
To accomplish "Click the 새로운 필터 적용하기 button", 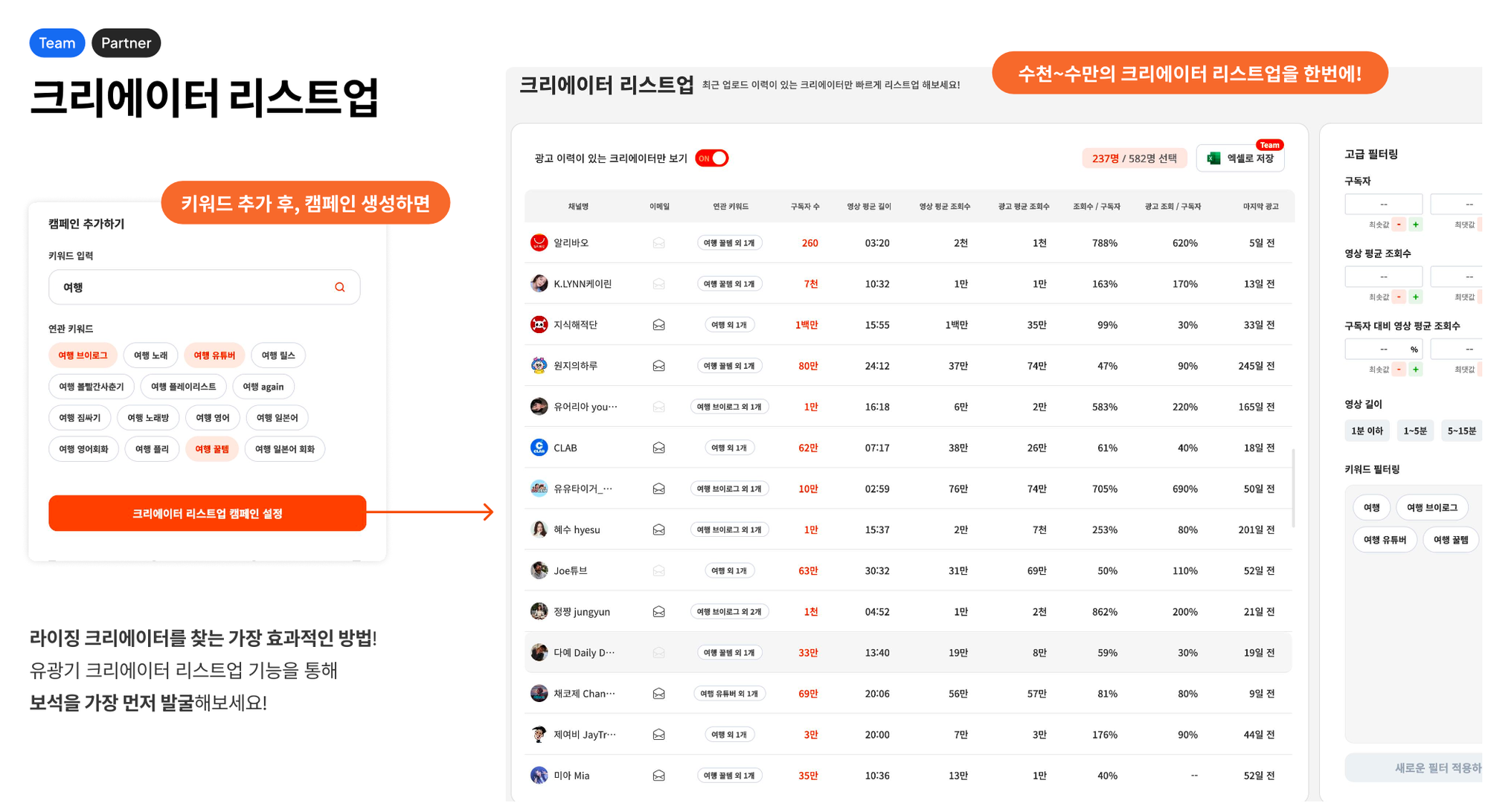I will [x=1434, y=767].
